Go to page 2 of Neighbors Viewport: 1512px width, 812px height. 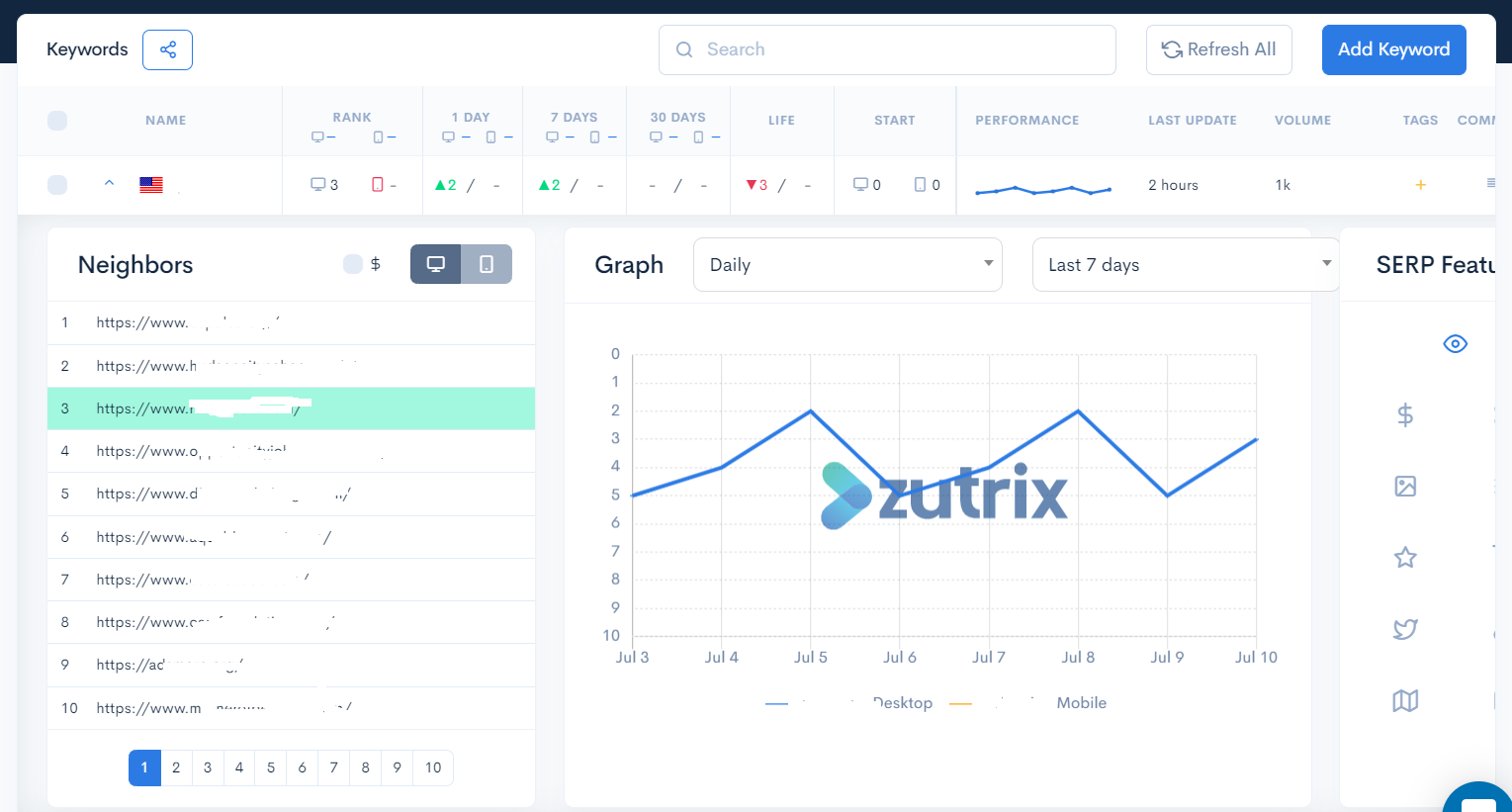click(176, 767)
